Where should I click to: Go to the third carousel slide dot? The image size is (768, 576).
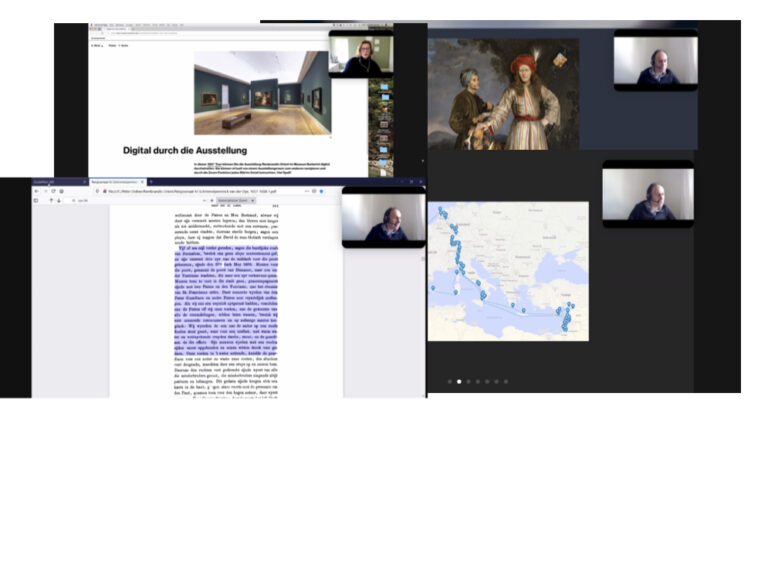pyautogui.click(x=468, y=382)
